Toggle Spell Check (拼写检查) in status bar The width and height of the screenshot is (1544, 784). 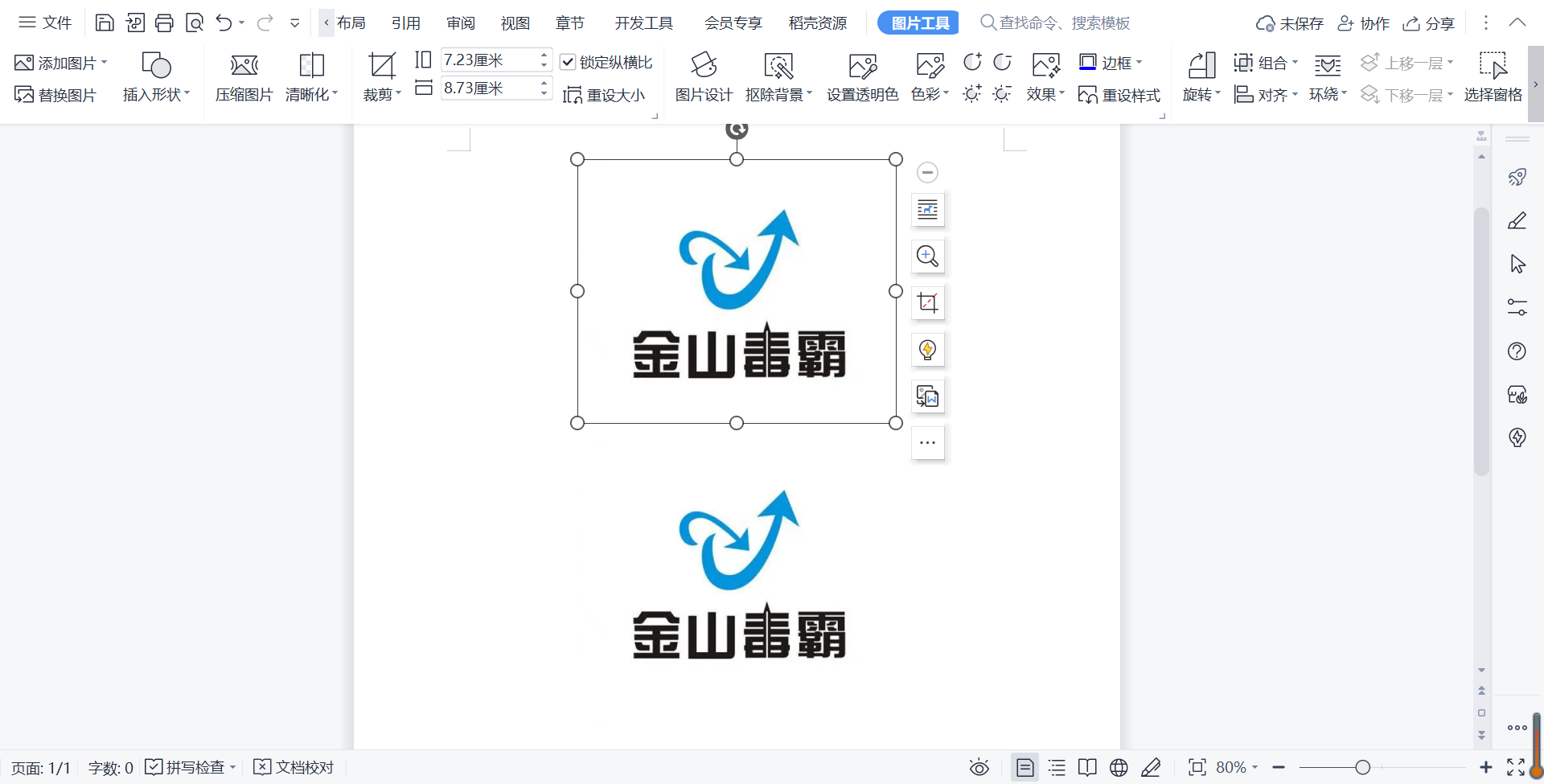coord(191,768)
